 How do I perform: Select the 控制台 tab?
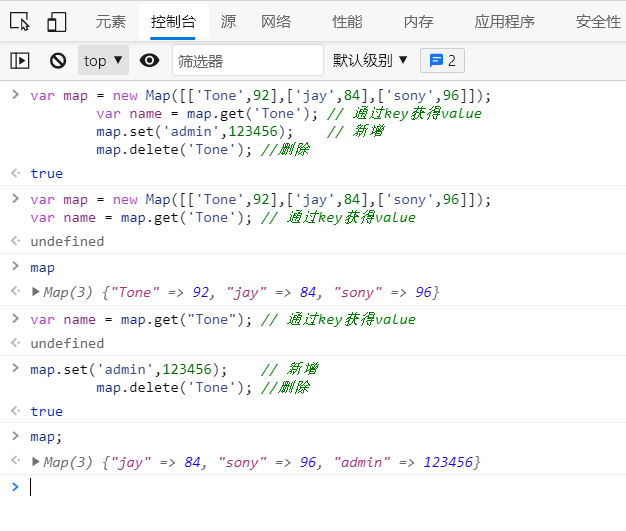[173, 21]
